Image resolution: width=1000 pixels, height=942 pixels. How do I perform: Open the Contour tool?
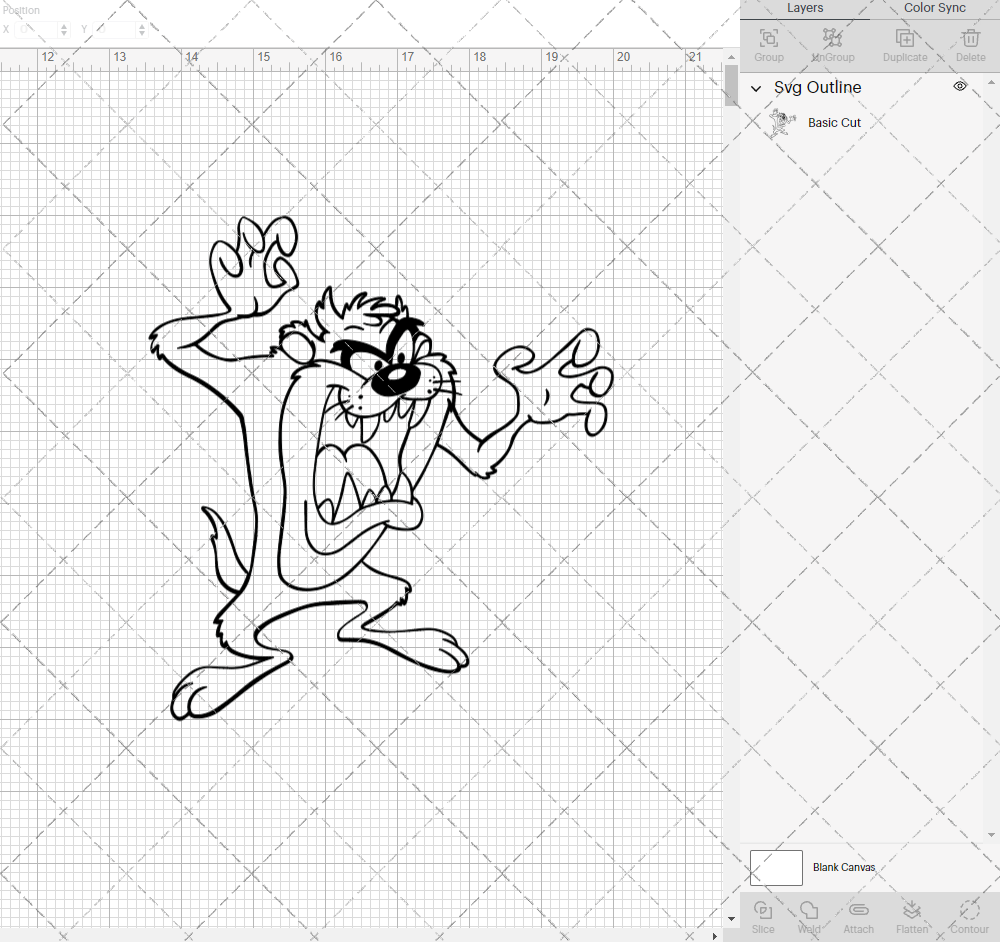[x=967, y=915]
